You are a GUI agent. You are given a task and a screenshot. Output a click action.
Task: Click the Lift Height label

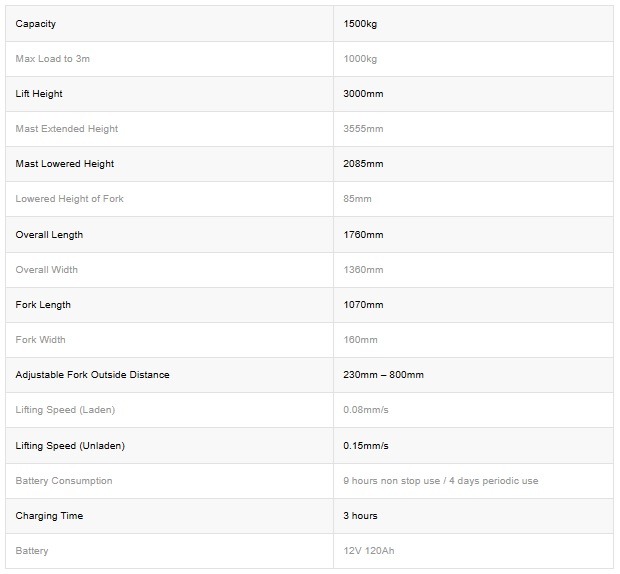tap(39, 94)
